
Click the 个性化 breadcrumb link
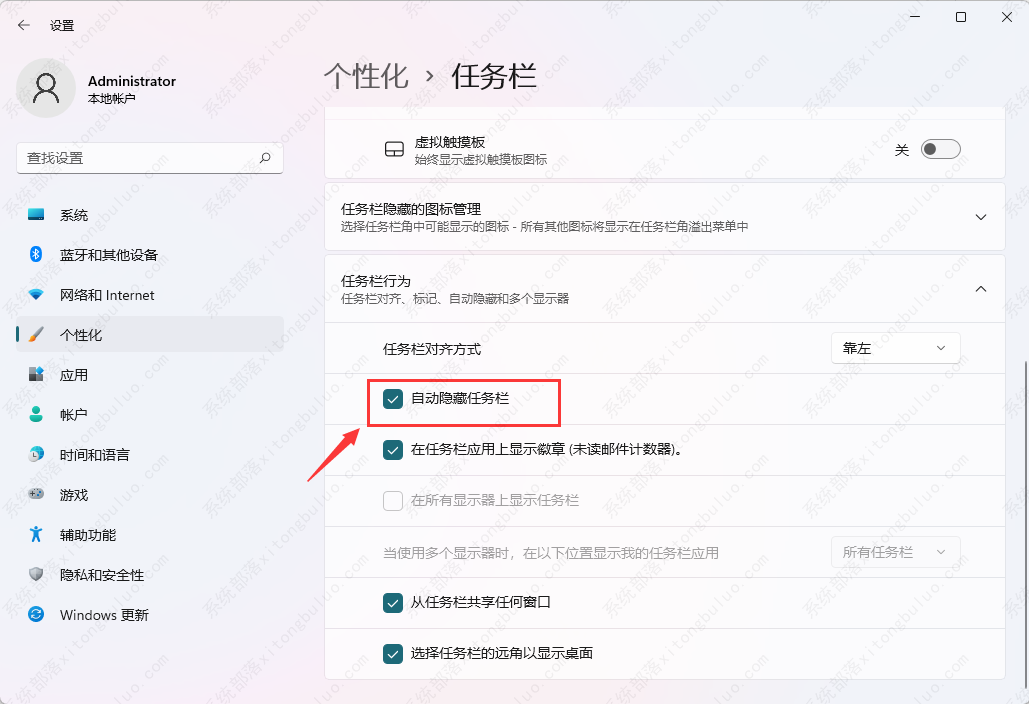366,76
